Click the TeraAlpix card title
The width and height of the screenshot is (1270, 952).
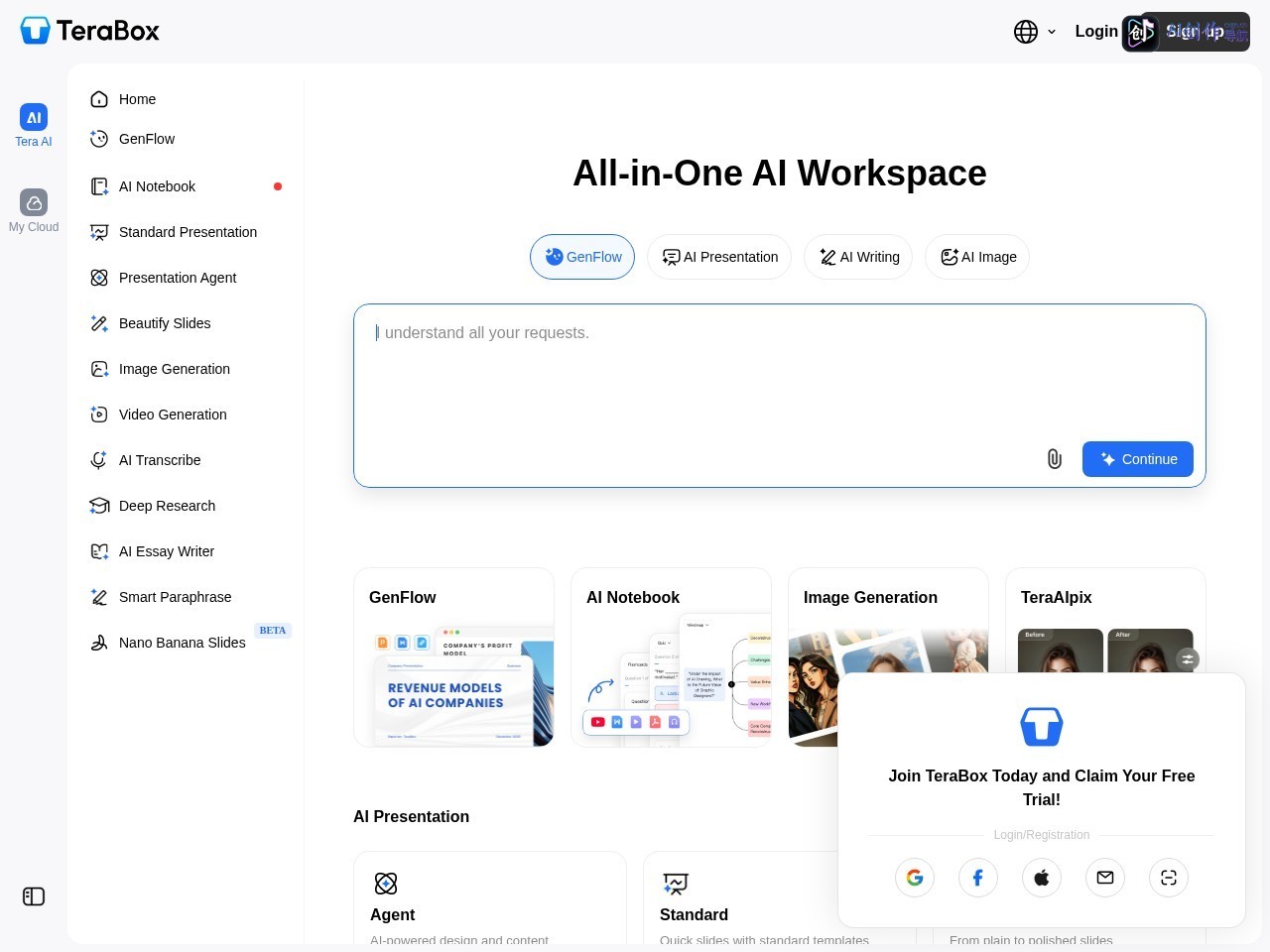click(1056, 597)
